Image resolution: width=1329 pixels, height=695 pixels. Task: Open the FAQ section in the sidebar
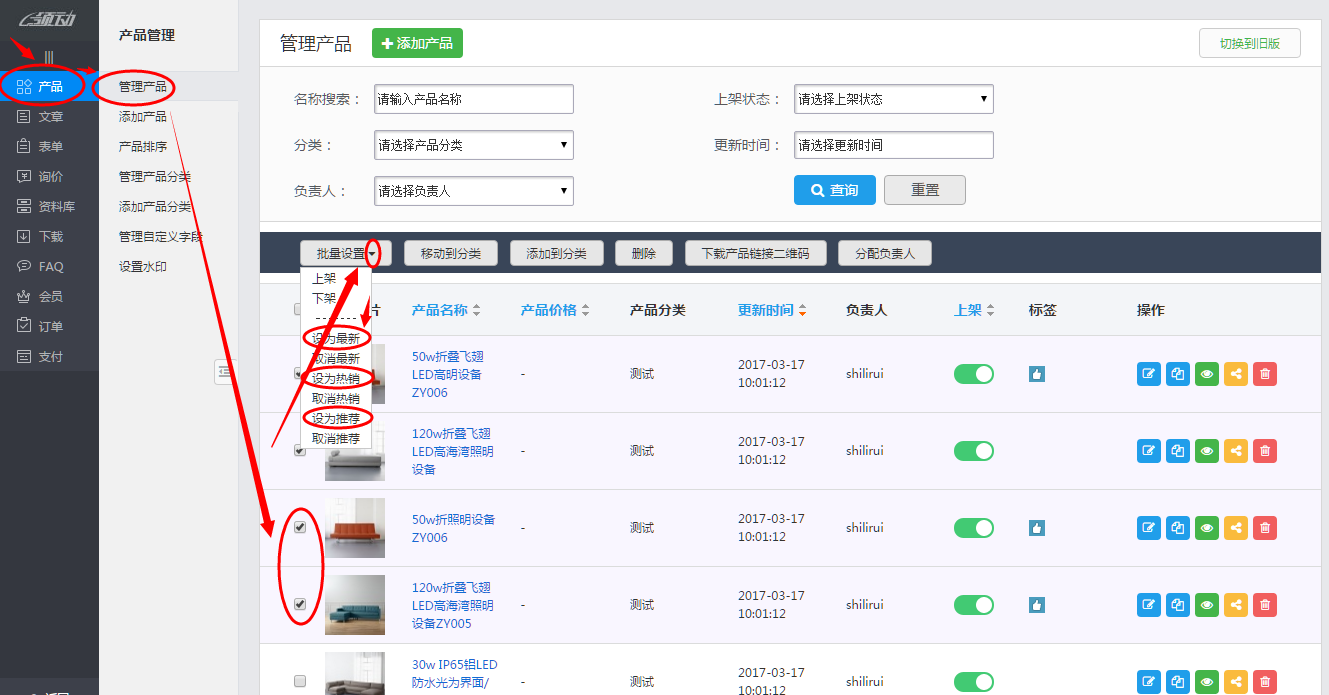click(x=46, y=266)
